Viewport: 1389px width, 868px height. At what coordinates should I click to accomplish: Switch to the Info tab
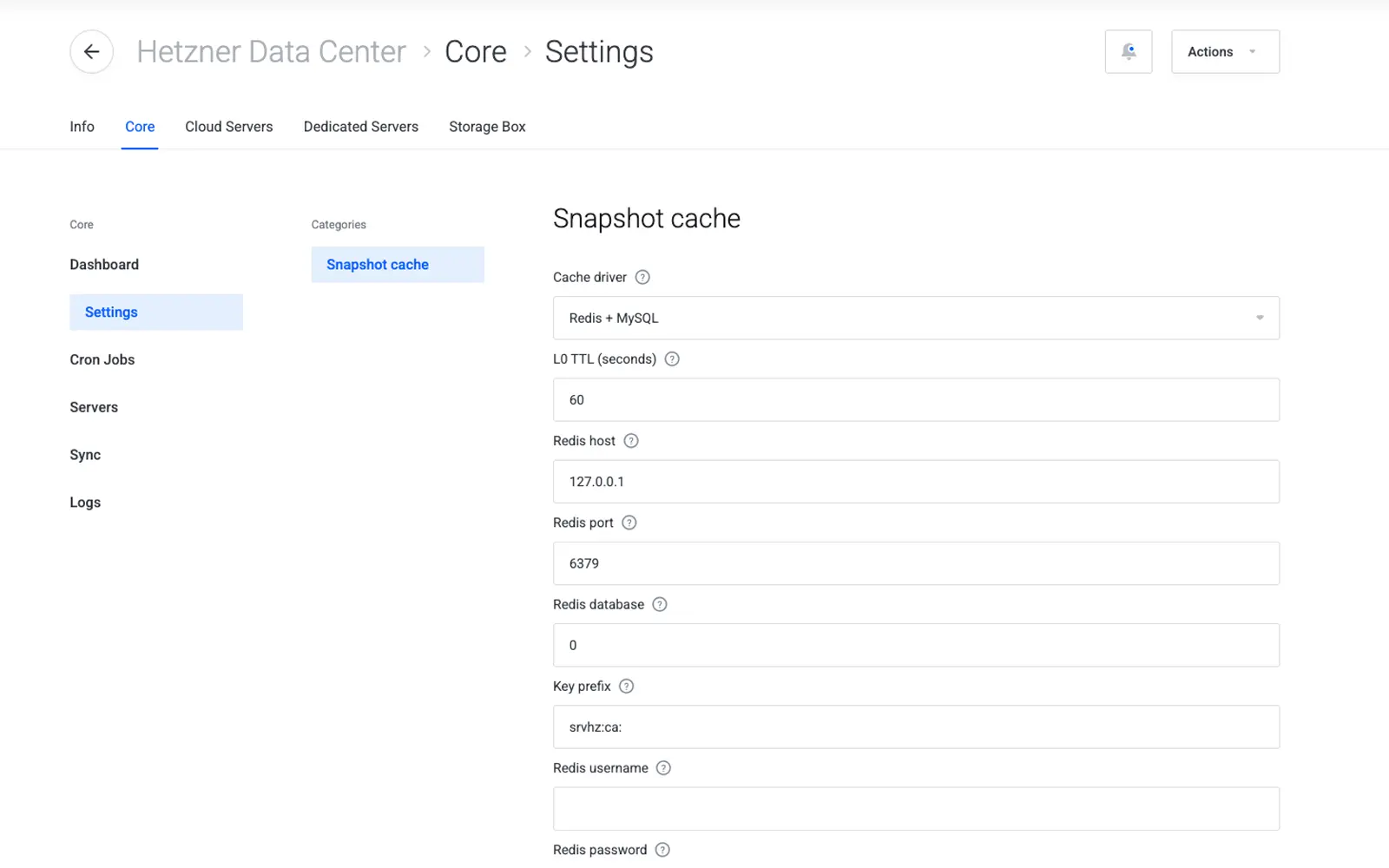82,127
